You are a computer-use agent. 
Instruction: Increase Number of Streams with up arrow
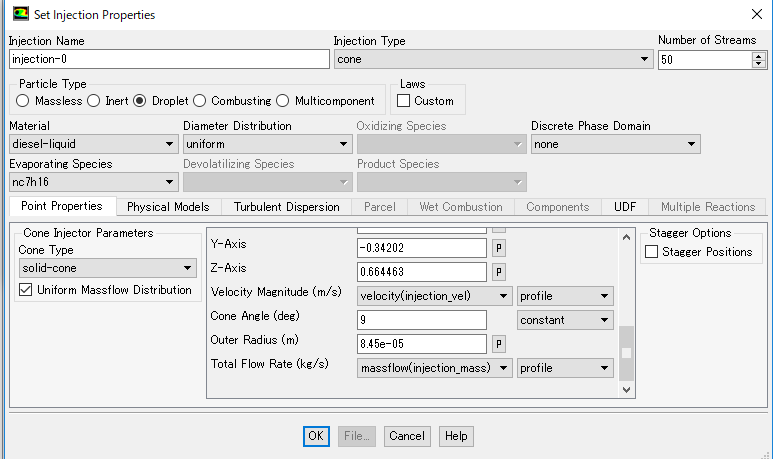pyautogui.click(x=759, y=56)
